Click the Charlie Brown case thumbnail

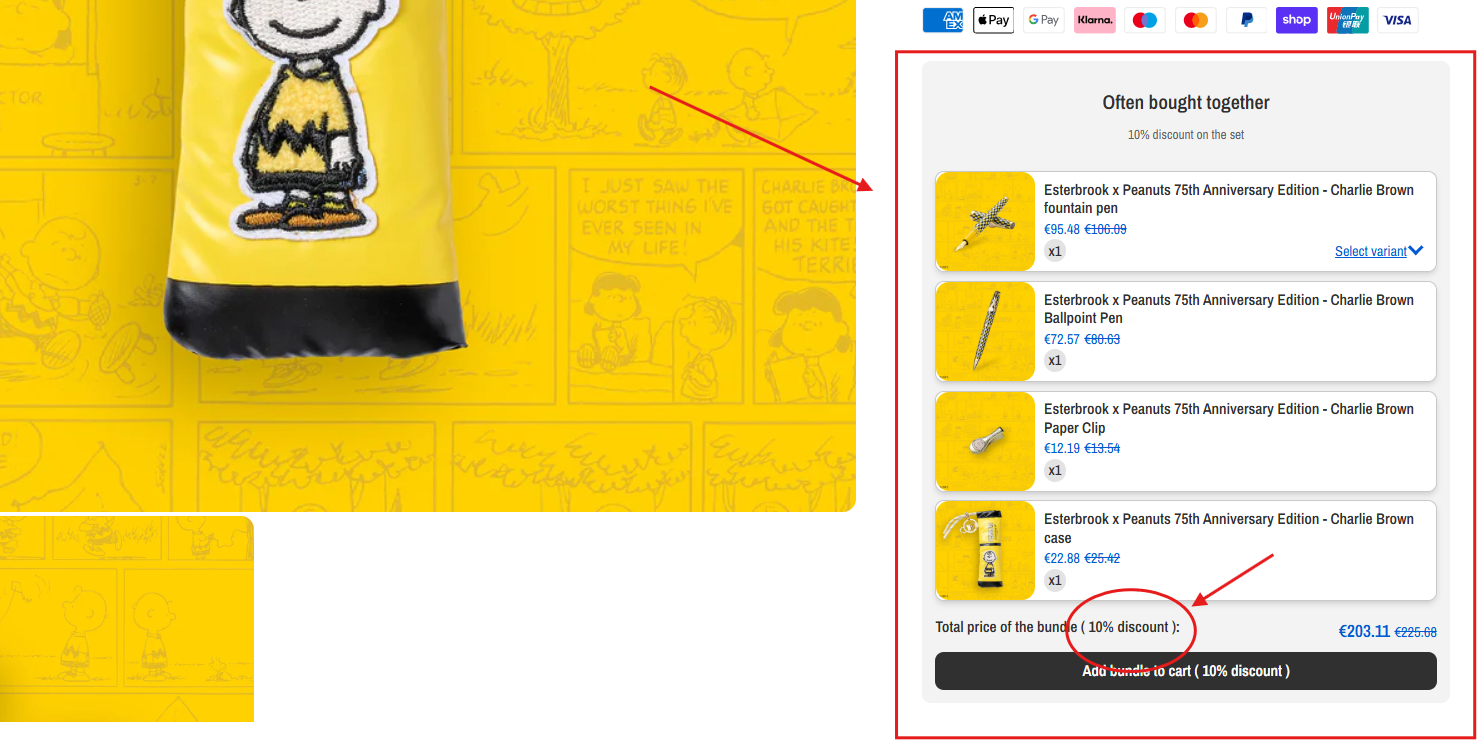tap(985, 550)
